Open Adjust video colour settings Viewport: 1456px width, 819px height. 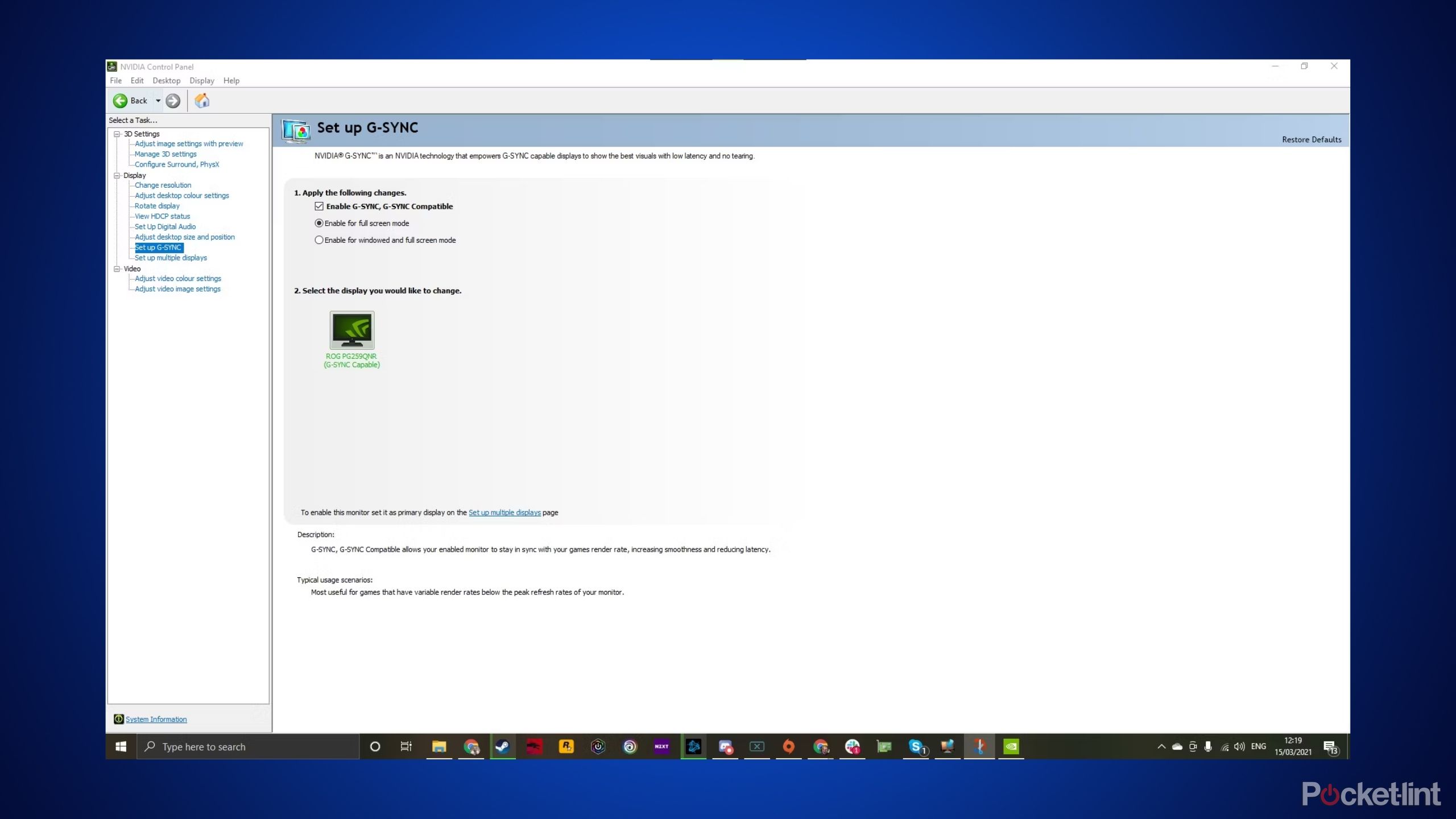(x=178, y=279)
